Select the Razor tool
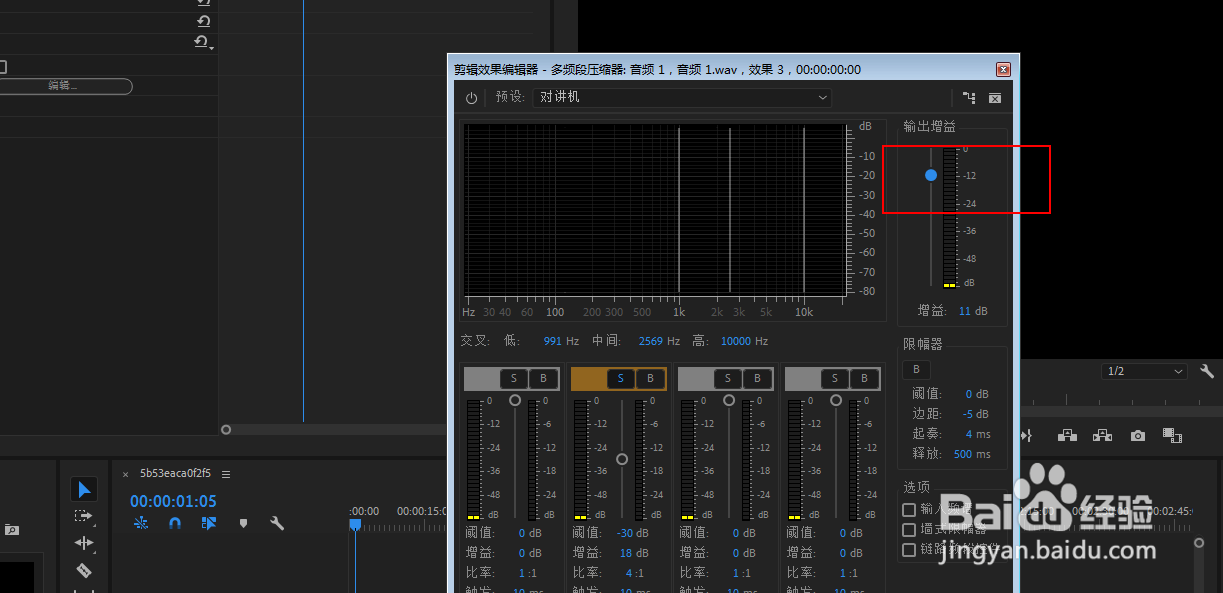The width and height of the screenshot is (1223, 593). (x=84, y=571)
